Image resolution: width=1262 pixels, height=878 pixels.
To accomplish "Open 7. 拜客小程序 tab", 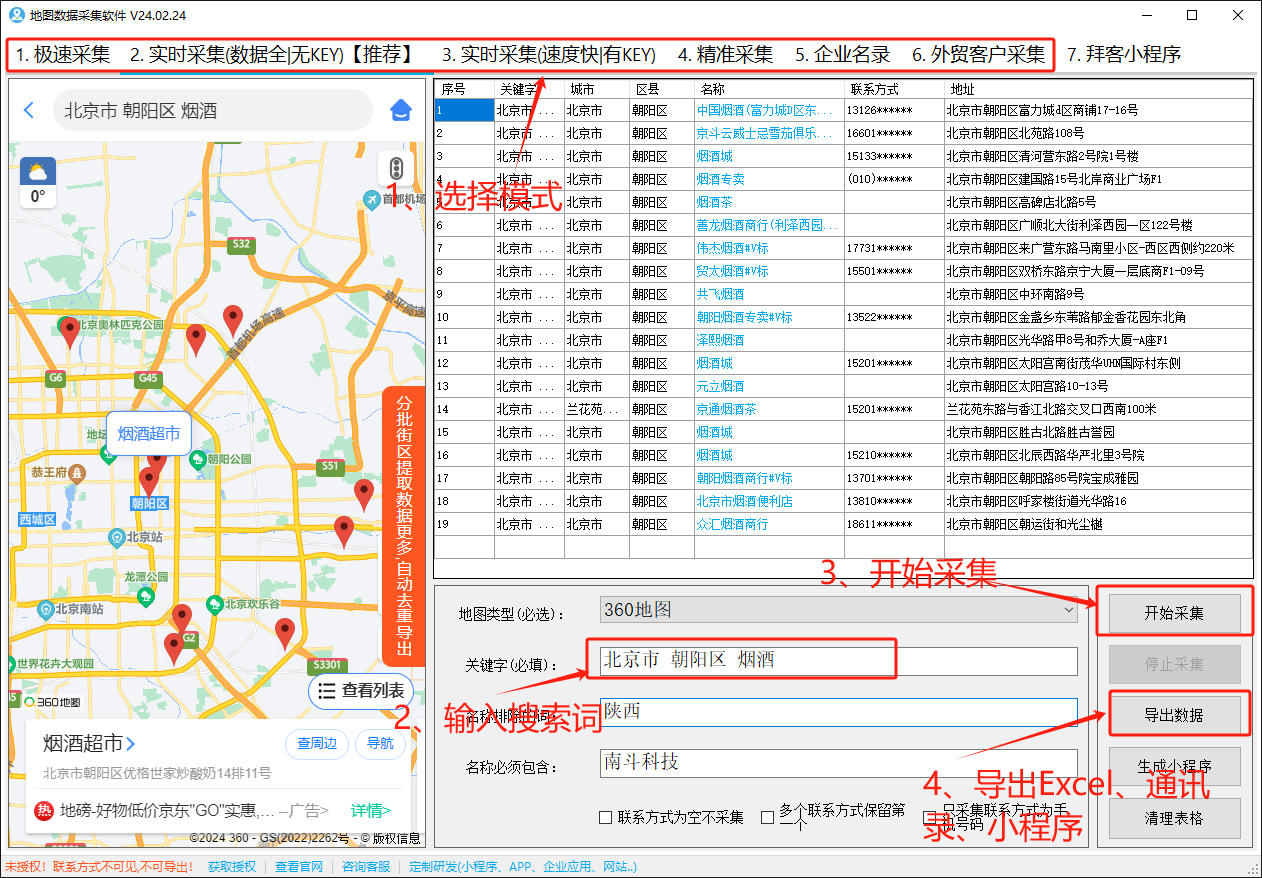I will (x=1124, y=55).
